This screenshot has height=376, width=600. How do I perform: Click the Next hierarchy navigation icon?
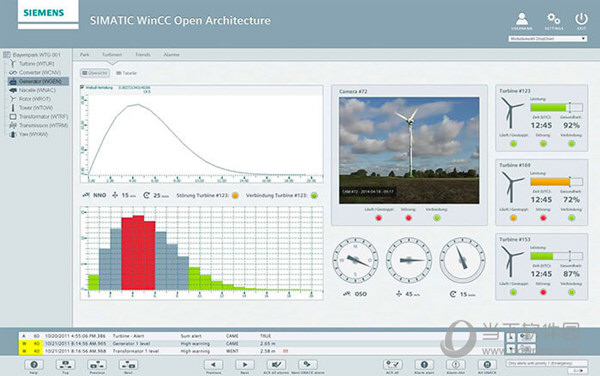click(x=128, y=365)
